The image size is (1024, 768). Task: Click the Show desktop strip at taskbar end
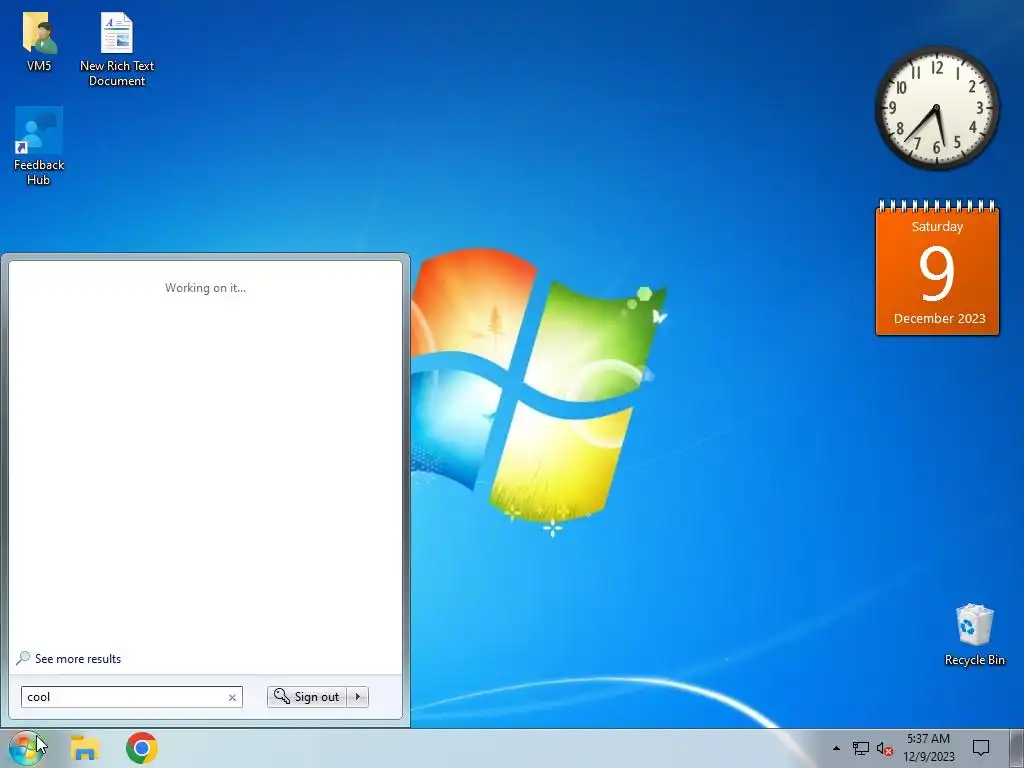(1018, 748)
